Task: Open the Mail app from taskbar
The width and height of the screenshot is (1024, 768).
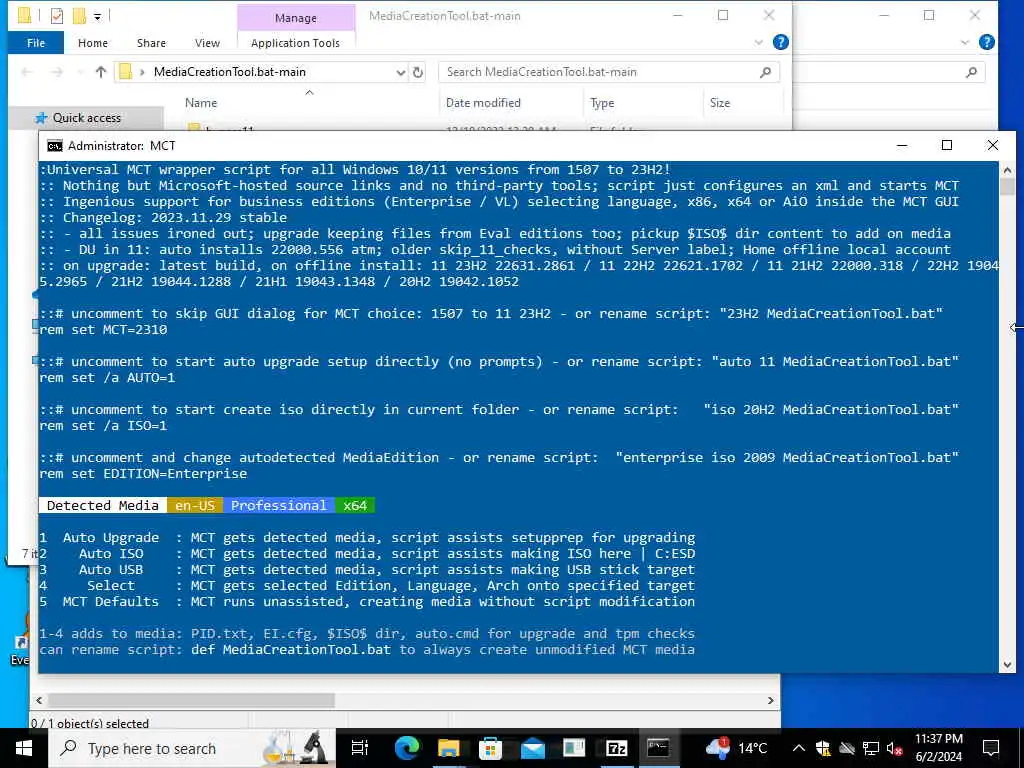Action: point(533,748)
